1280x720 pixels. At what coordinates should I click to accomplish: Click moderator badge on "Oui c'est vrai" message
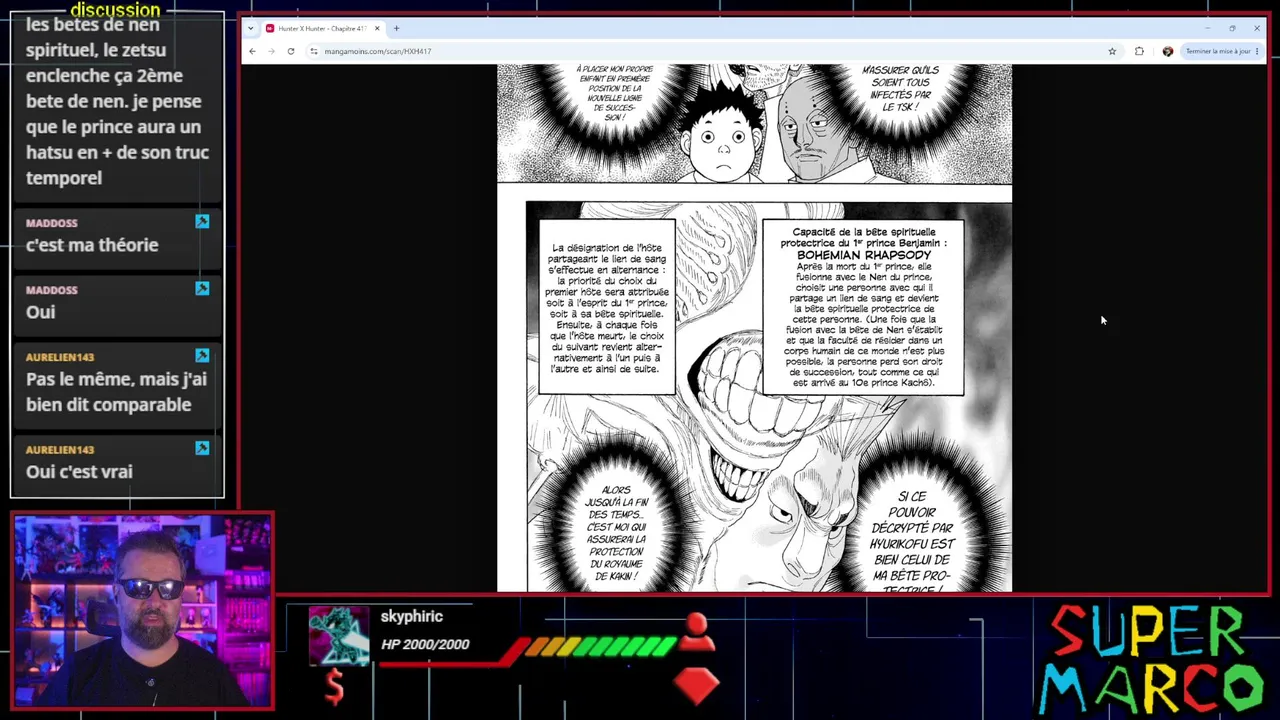pos(202,448)
